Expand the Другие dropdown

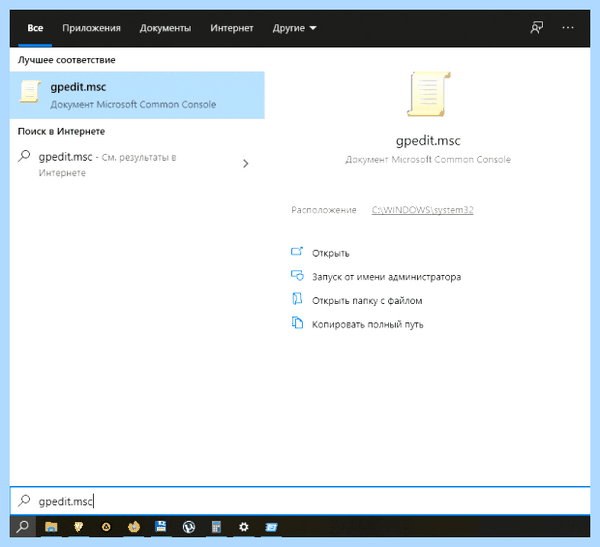click(294, 28)
